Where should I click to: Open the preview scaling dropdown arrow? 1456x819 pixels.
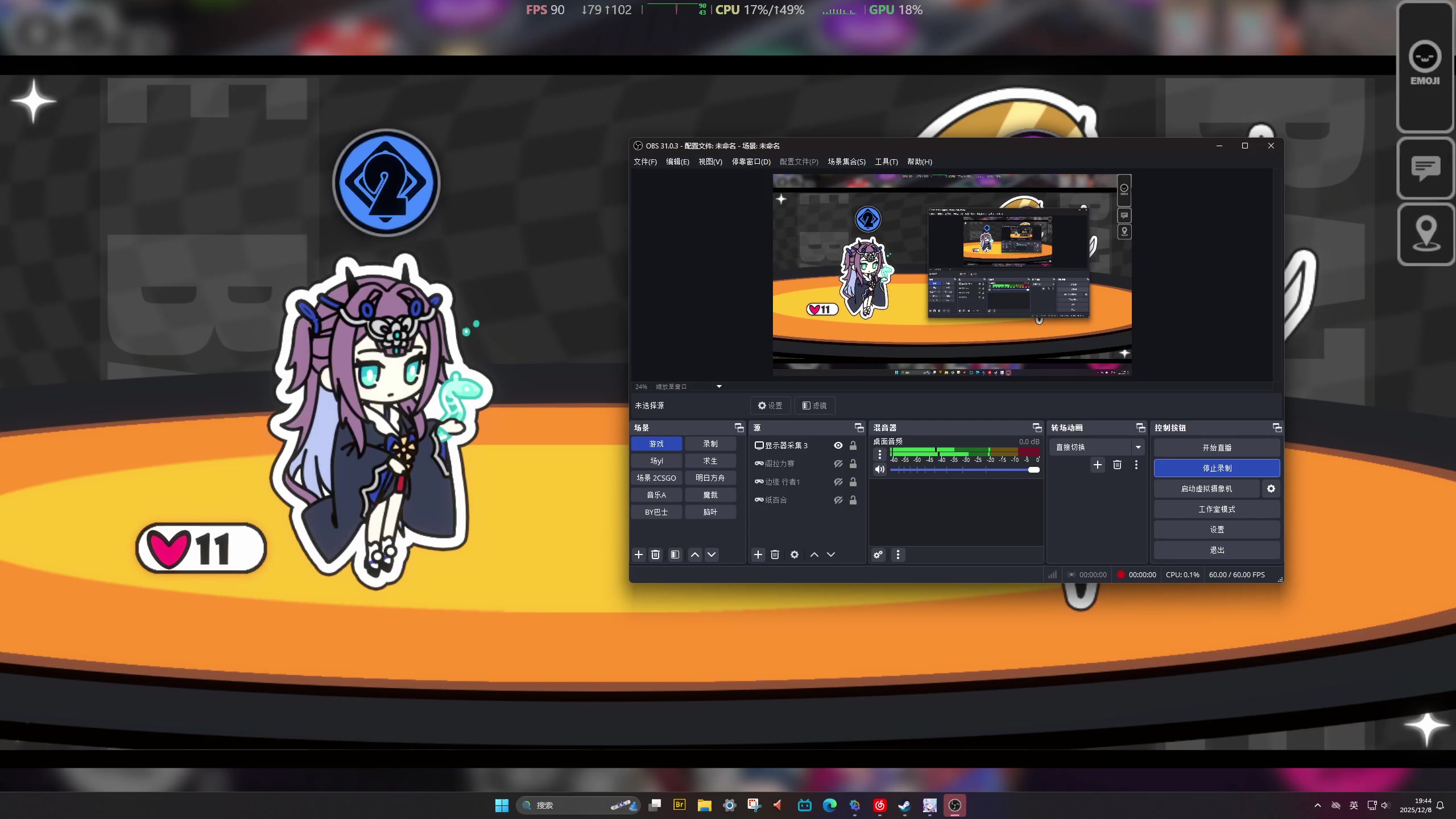(719, 387)
